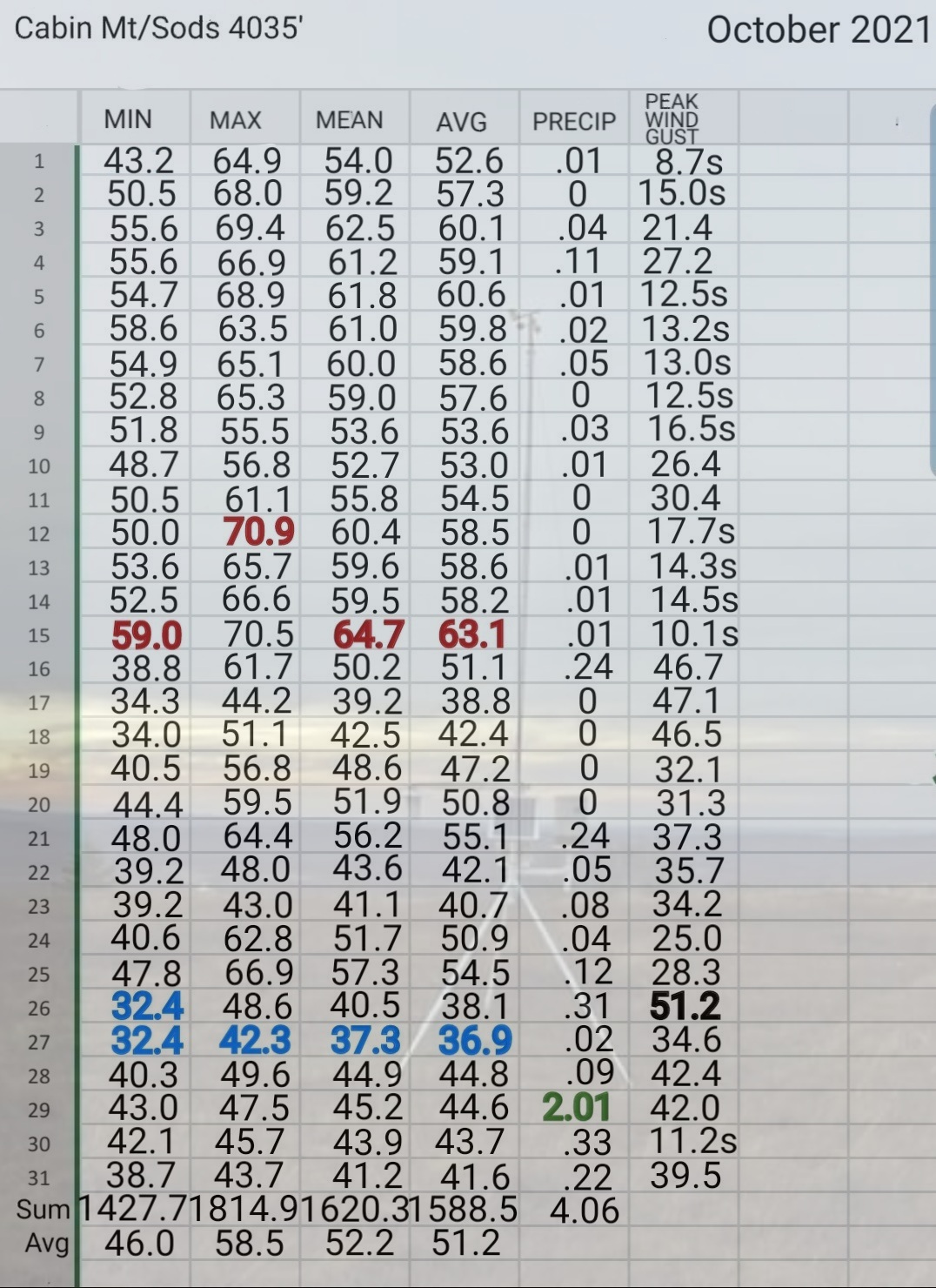Image resolution: width=936 pixels, height=1288 pixels.
Task: Select the MAX column header
Action: (x=236, y=120)
